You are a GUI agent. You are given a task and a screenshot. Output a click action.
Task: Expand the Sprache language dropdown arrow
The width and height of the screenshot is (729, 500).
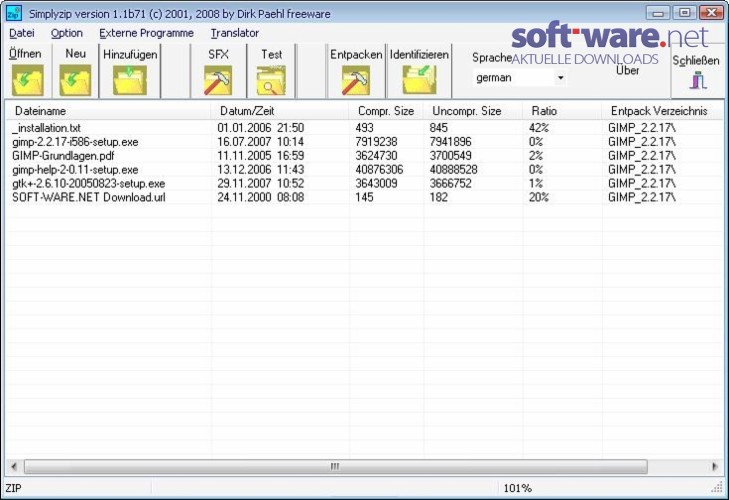coord(561,78)
